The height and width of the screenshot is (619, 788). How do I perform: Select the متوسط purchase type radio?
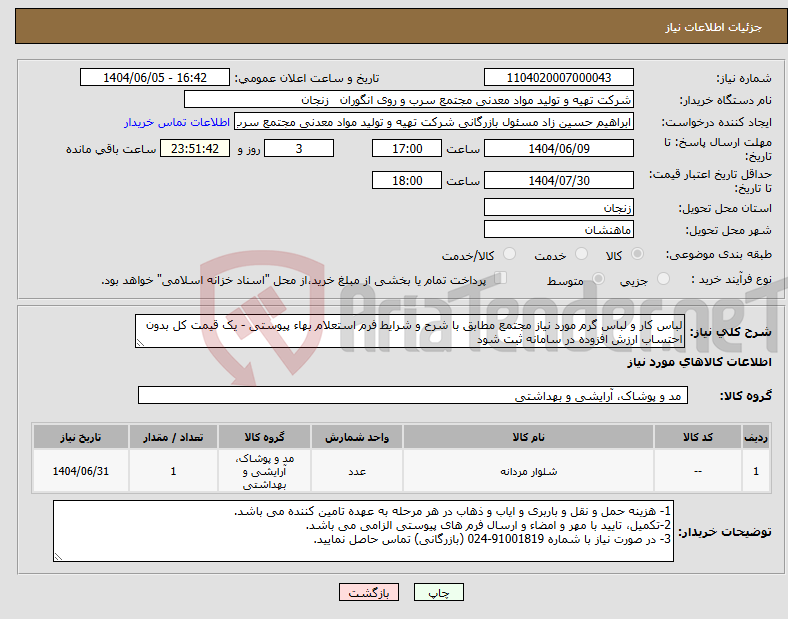coord(598,279)
